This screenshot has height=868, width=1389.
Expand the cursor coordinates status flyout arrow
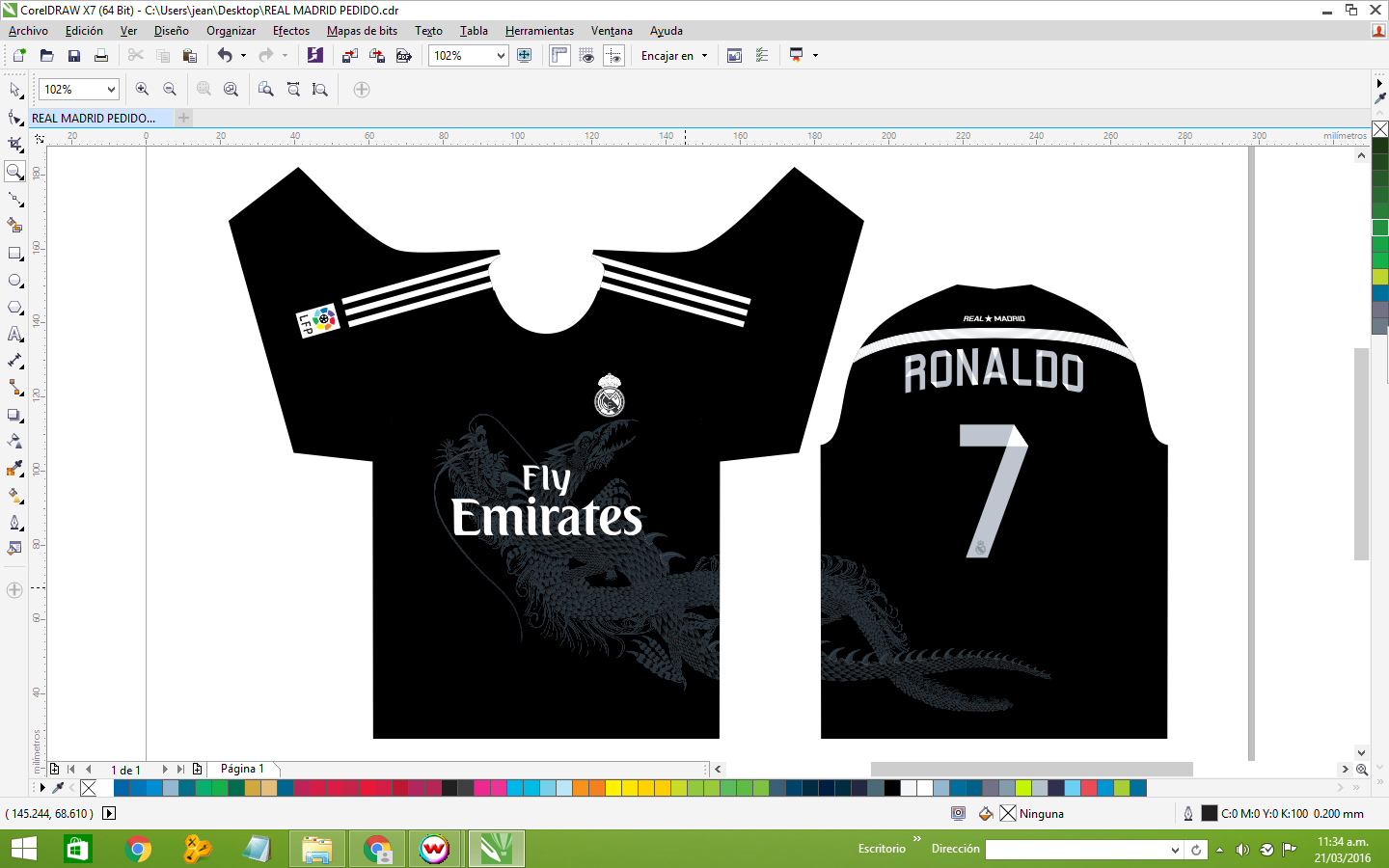[x=109, y=813]
